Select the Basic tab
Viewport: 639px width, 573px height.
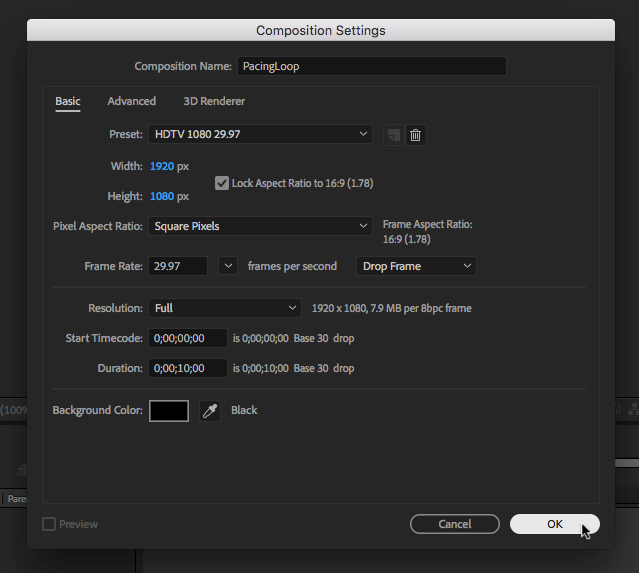[x=68, y=101]
